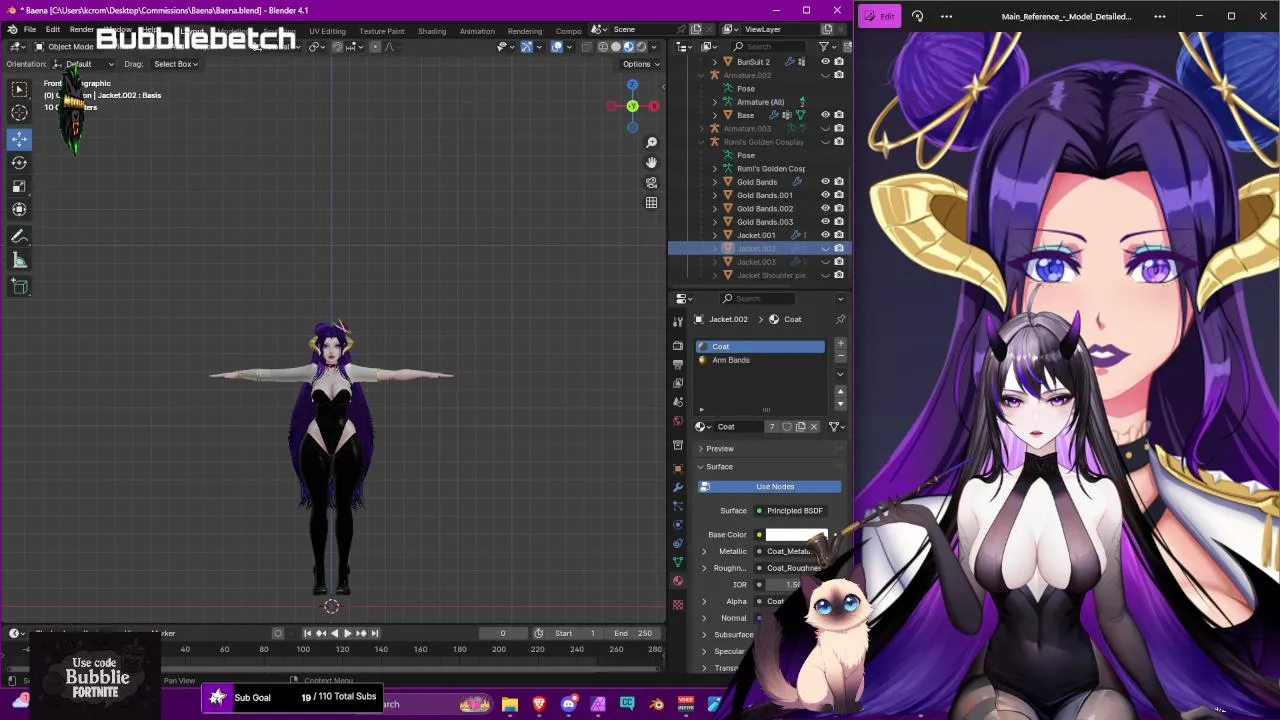Switch to UV Editing workspace
This screenshot has height=720, width=1280.
point(327,31)
